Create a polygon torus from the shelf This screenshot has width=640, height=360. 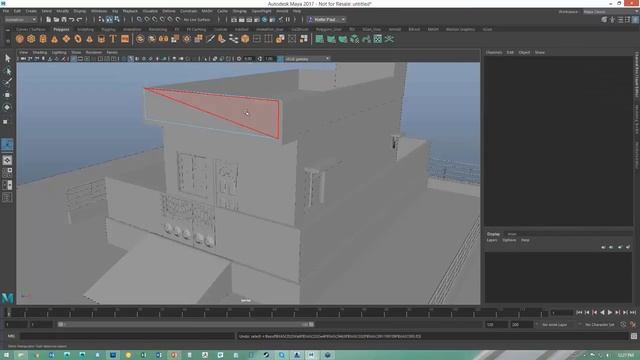click(x=78, y=39)
